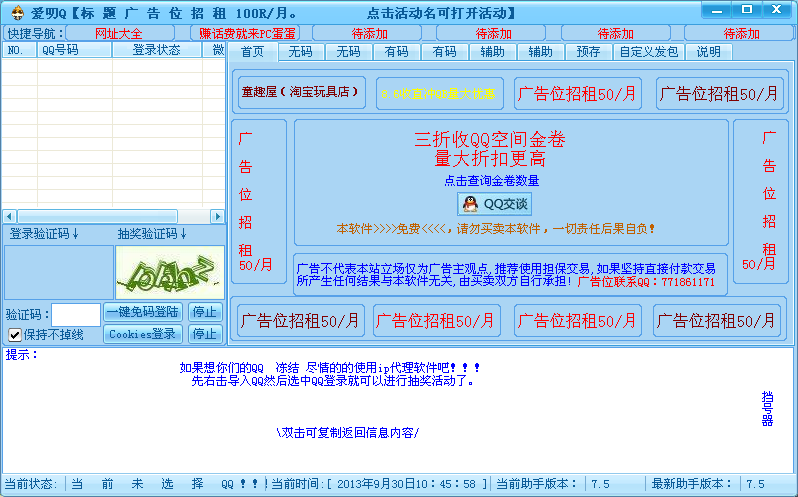Click the QQ list scrollbar left arrow

coord(9,216)
